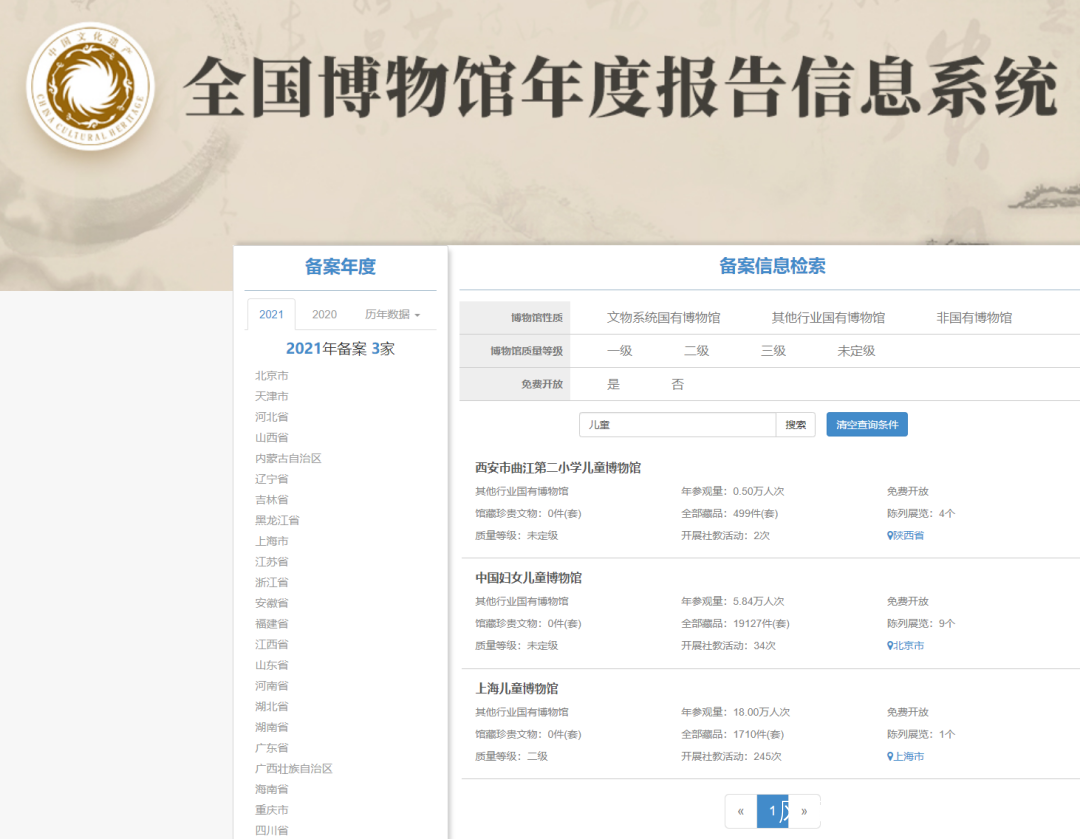Filter by 其他行业国有博物馆 type
This screenshot has width=1080, height=839.
tap(828, 318)
